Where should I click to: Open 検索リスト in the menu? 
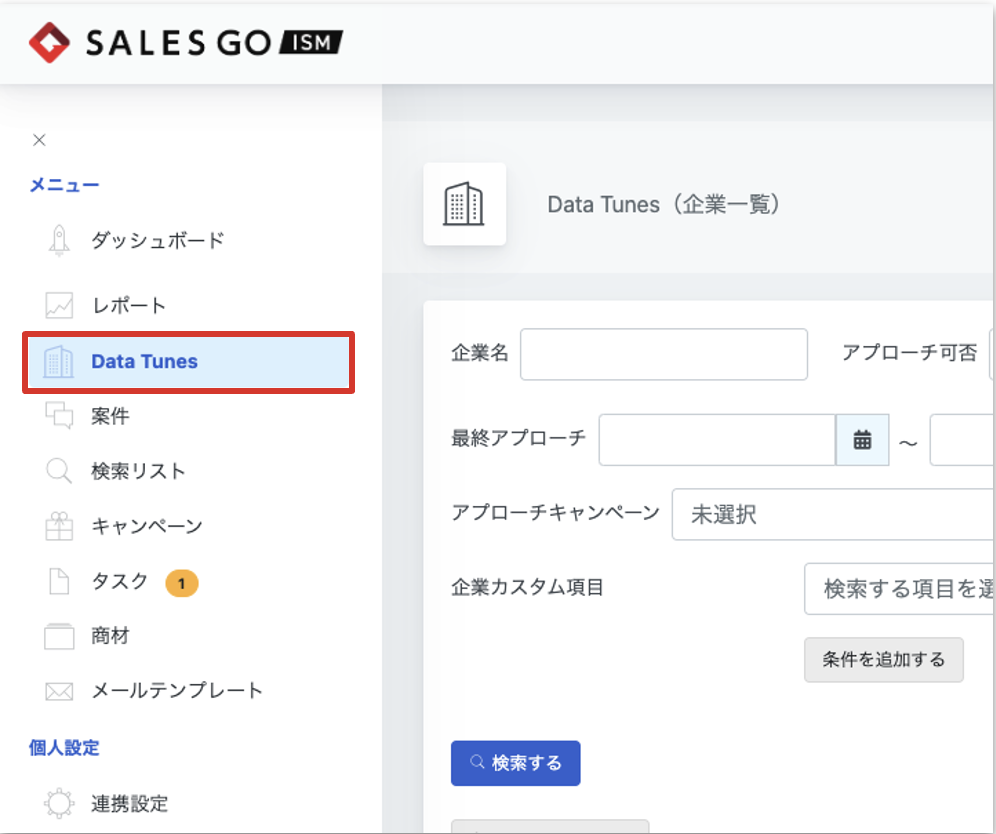pyautogui.click(x=138, y=471)
